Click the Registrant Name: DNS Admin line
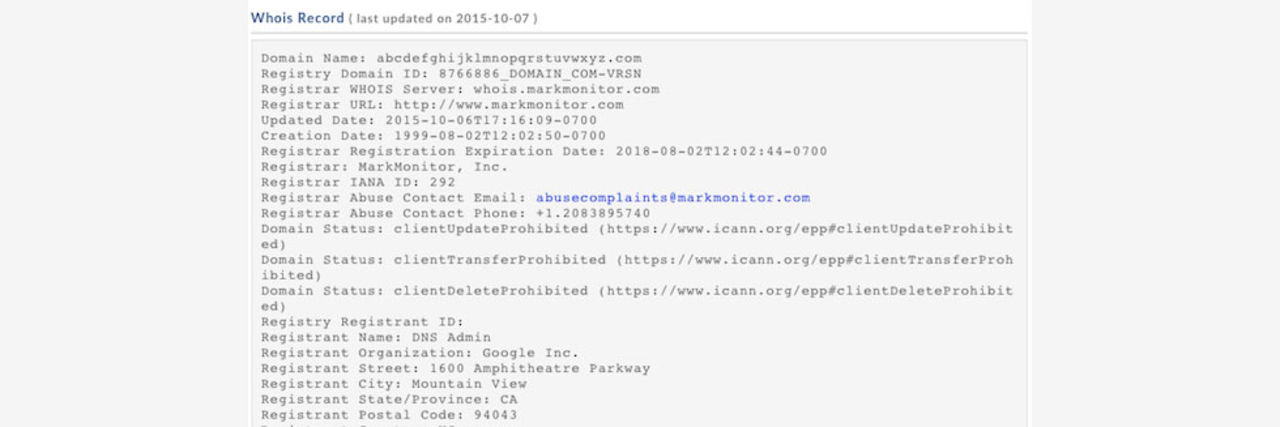The width and height of the screenshot is (1280, 427). coord(376,338)
